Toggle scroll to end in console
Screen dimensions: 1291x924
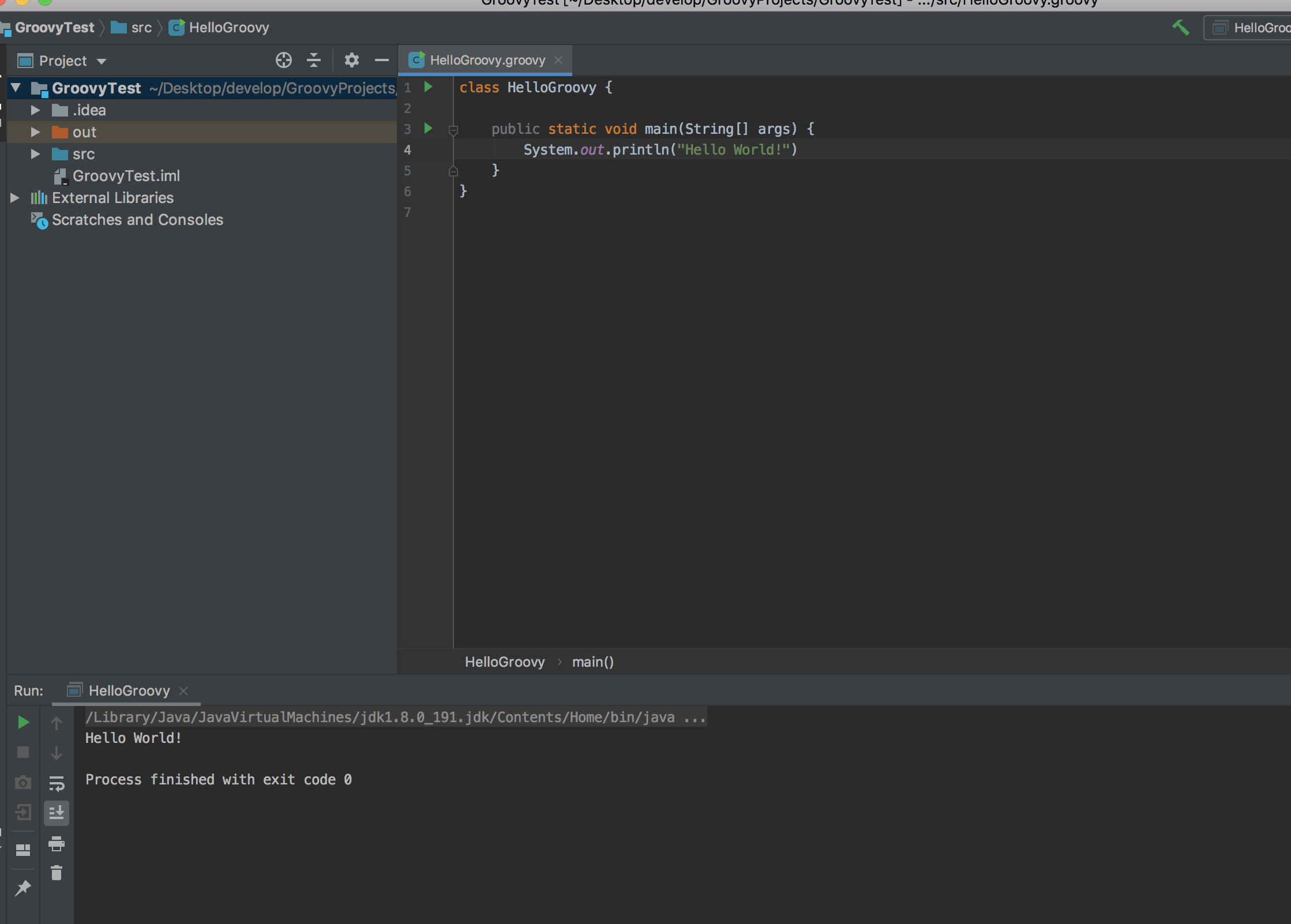(x=57, y=813)
